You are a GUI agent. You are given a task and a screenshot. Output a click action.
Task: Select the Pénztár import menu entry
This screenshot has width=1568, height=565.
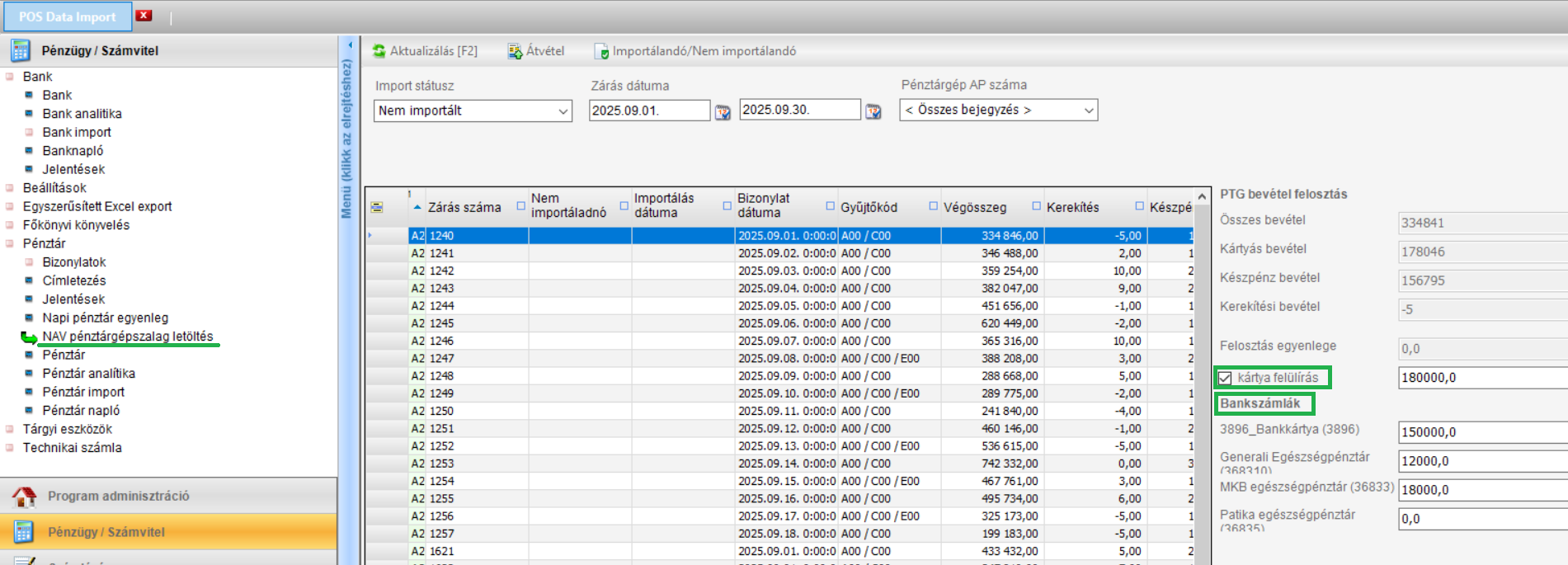point(83,392)
